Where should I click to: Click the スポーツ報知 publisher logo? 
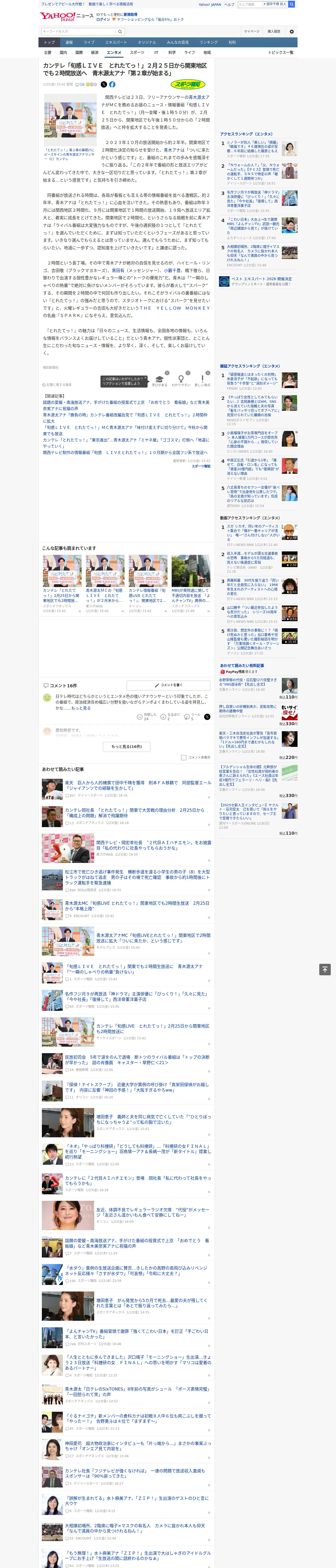pos(188,85)
